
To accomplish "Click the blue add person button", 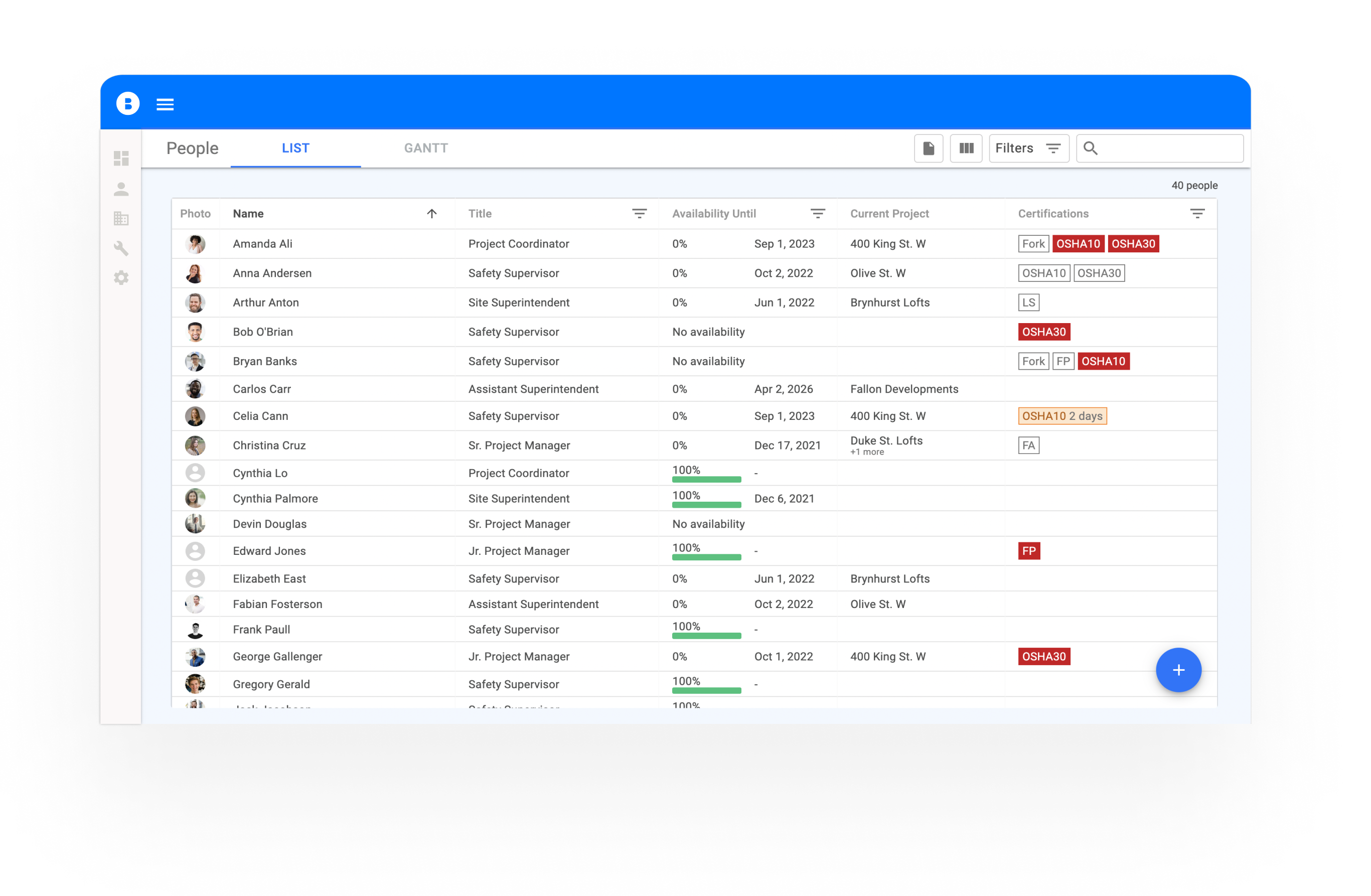I will point(1178,670).
